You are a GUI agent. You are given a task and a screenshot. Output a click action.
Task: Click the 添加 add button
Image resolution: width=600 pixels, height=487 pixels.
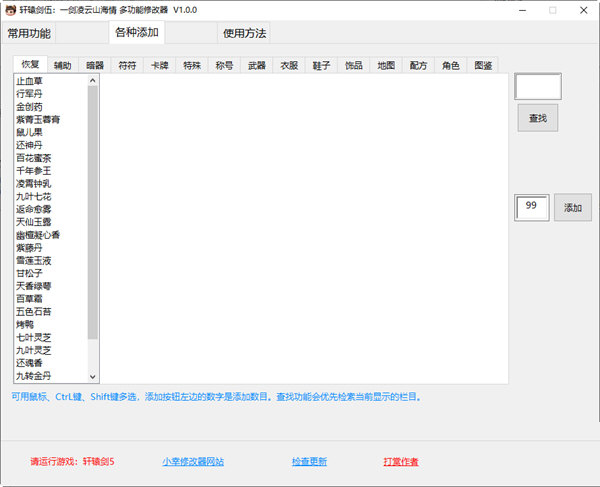[573, 208]
